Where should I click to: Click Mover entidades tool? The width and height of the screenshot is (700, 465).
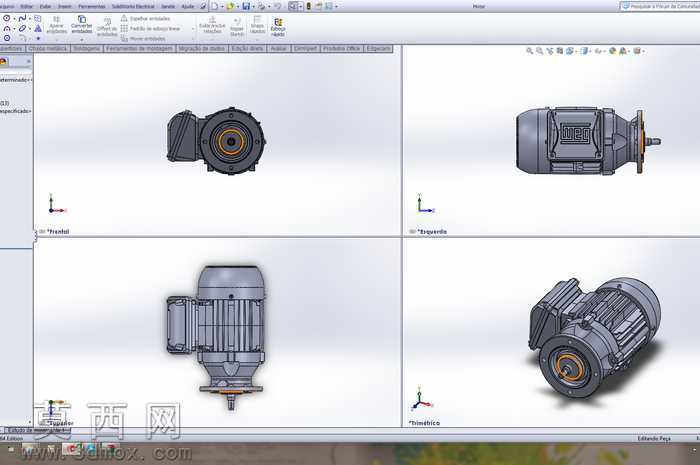pyautogui.click(x=143, y=39)
